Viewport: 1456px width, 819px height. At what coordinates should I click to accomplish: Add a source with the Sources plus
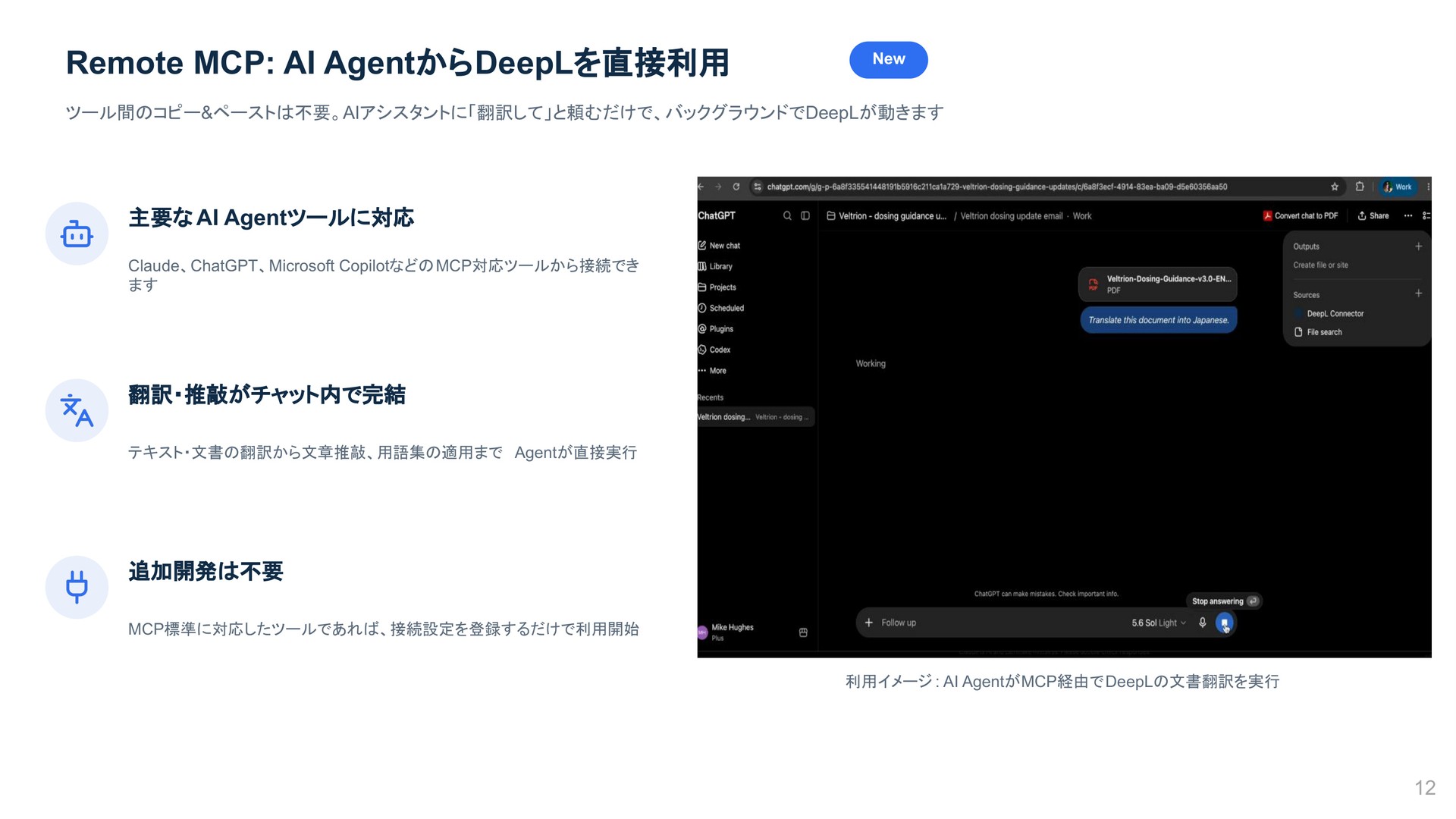[x=1418, y=293]
